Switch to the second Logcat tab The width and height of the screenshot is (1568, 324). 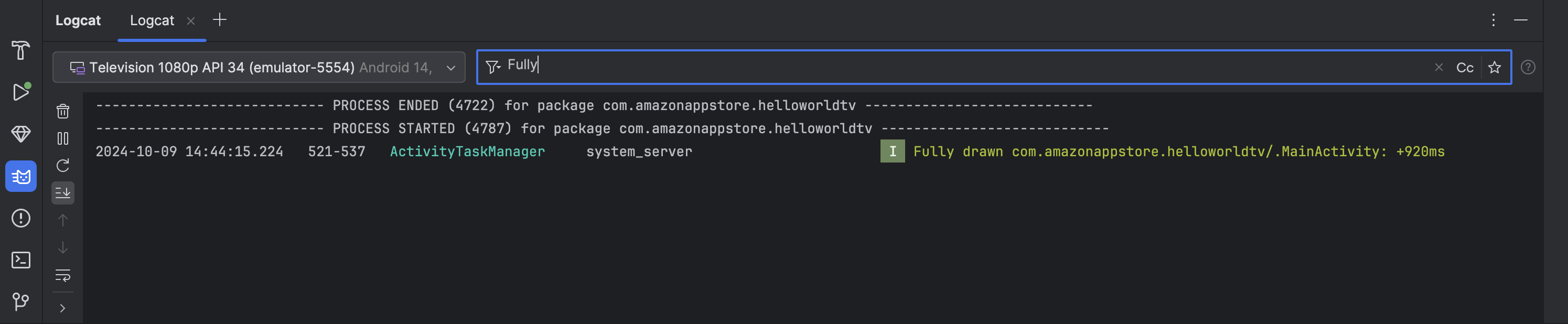pos(152,20)
